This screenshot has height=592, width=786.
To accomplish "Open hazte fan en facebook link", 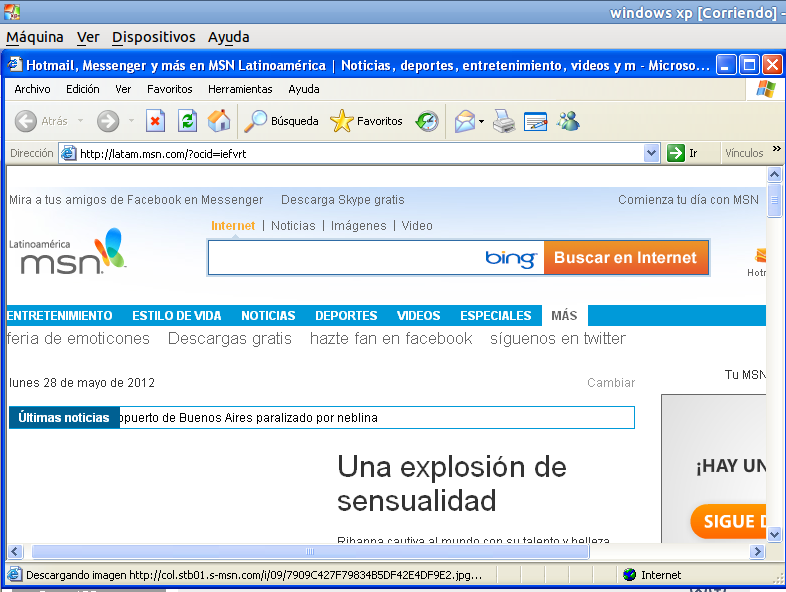I will pos(391,338).
